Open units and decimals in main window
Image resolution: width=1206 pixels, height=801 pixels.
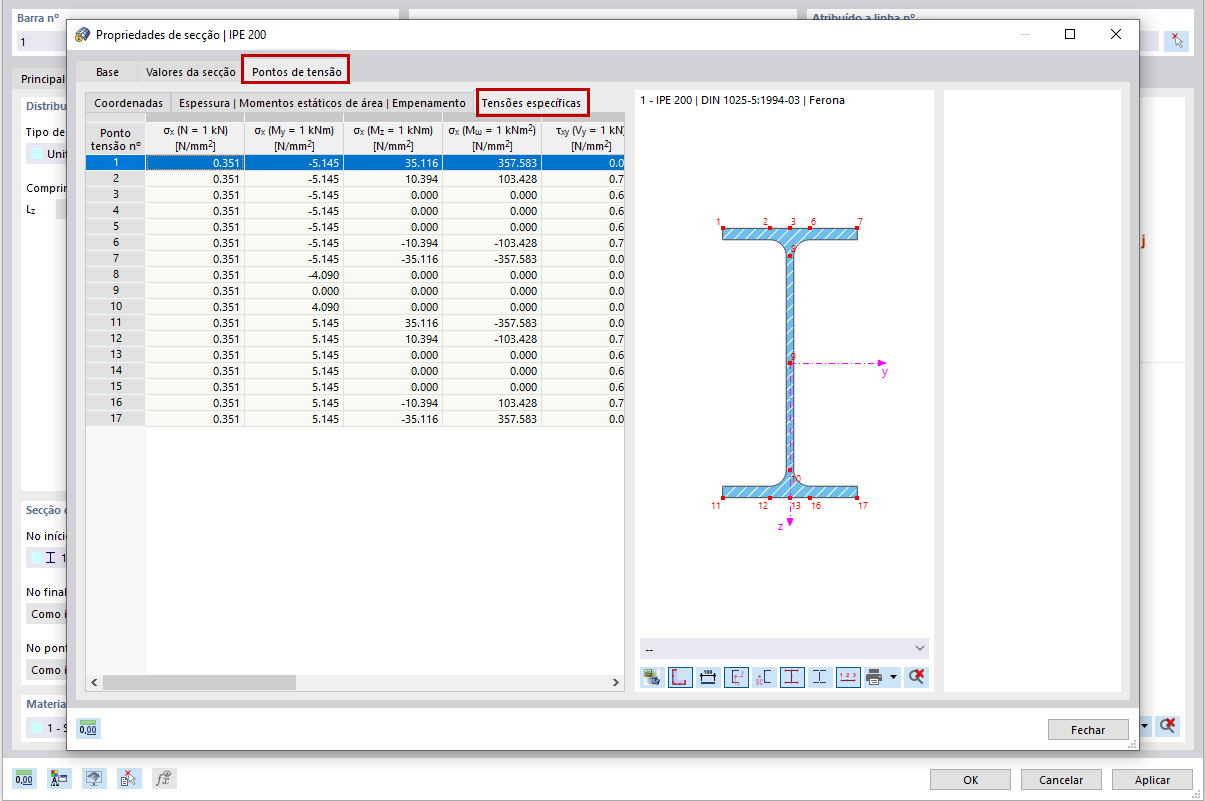(24, 779)
